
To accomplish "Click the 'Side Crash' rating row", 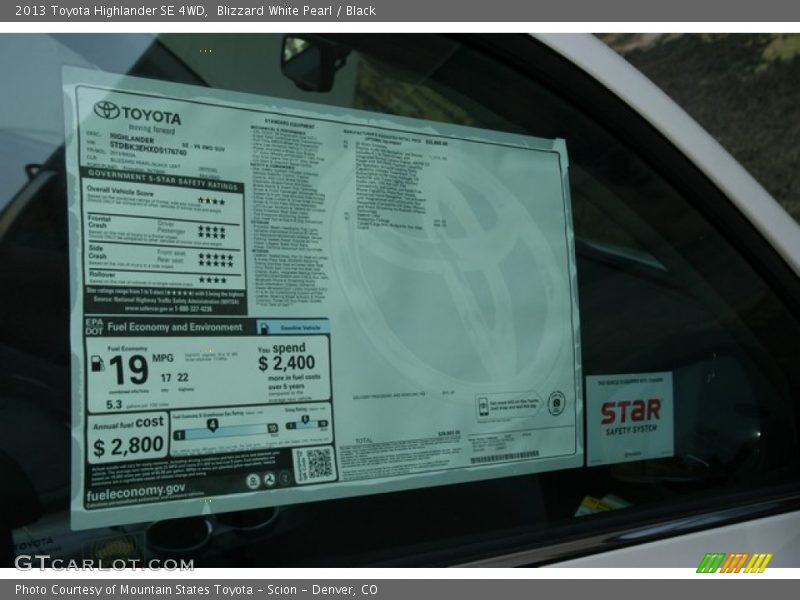I will [163, 256].
